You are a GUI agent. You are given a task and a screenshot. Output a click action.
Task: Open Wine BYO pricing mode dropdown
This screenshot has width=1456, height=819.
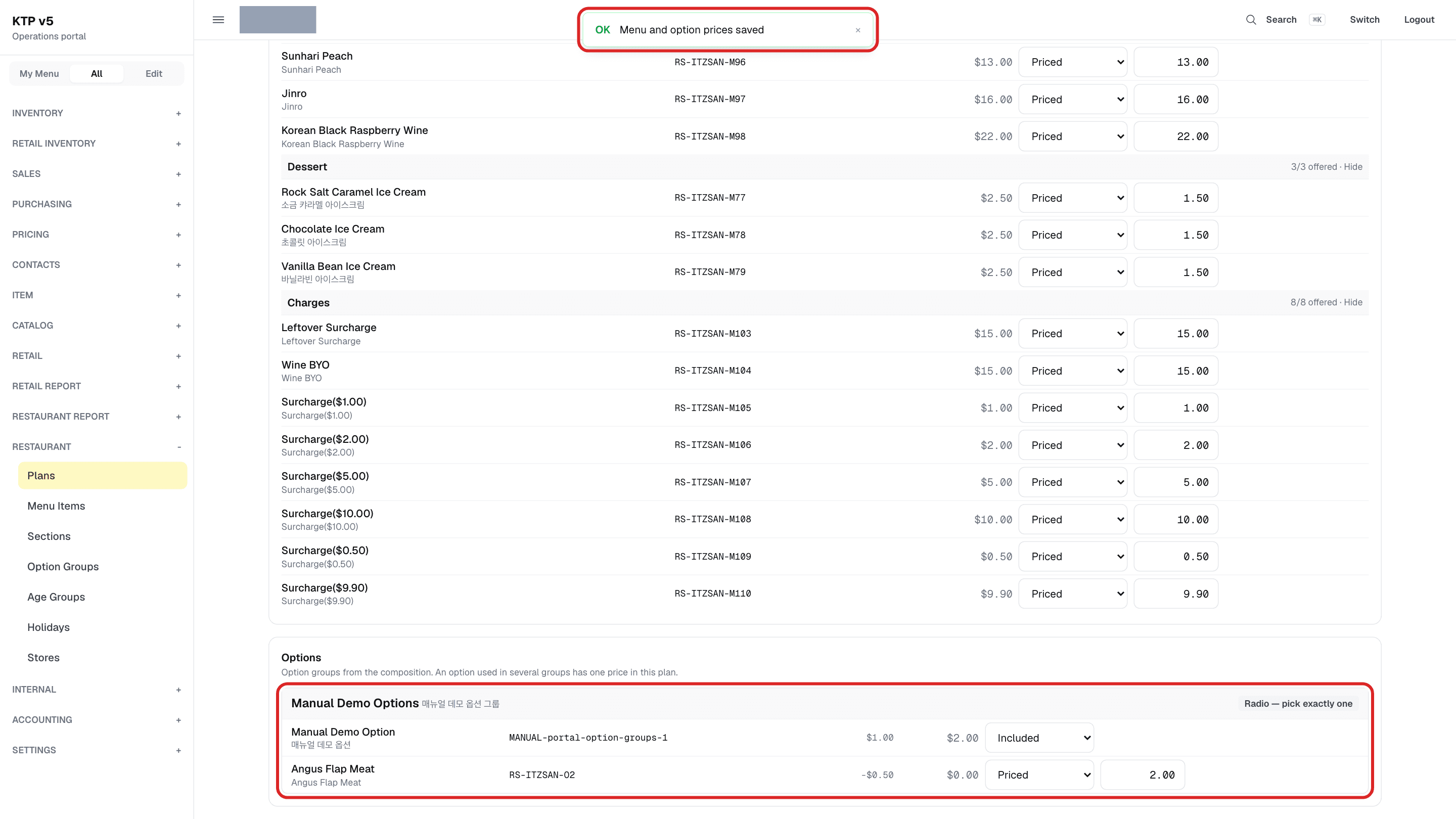1072,371
